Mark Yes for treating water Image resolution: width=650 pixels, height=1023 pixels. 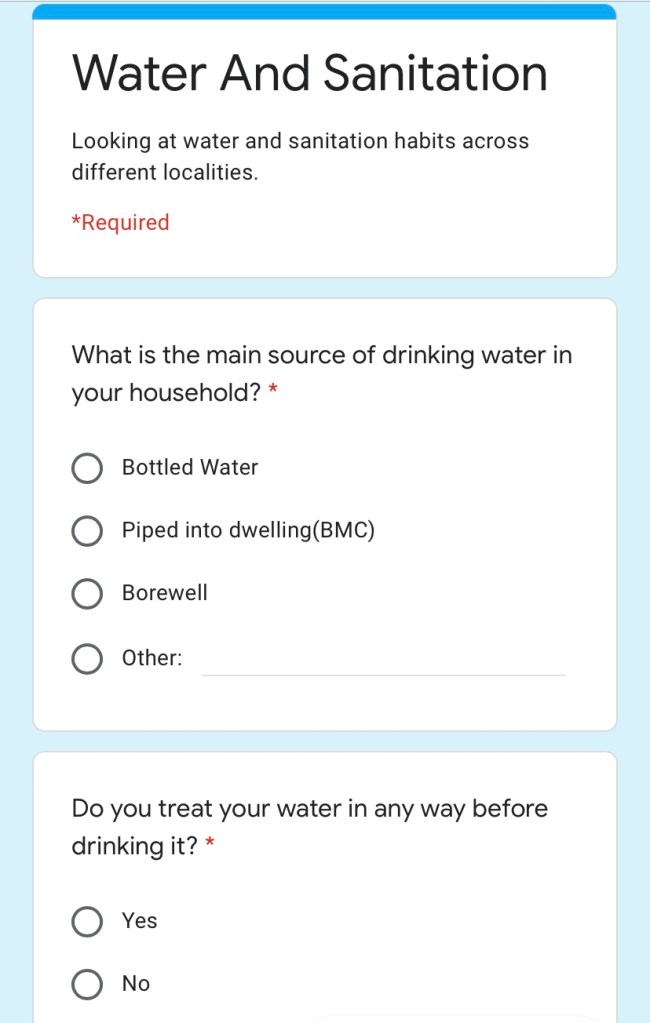[x=87, y=921]
